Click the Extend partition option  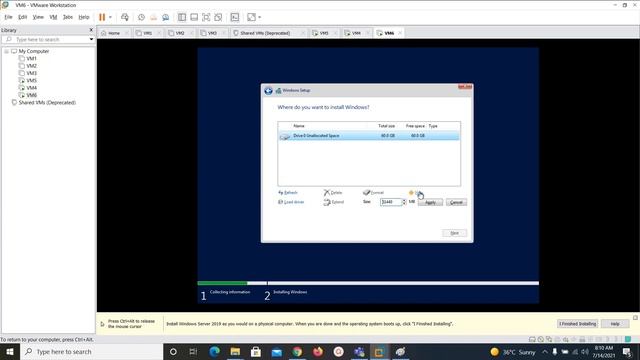(334, 202)
